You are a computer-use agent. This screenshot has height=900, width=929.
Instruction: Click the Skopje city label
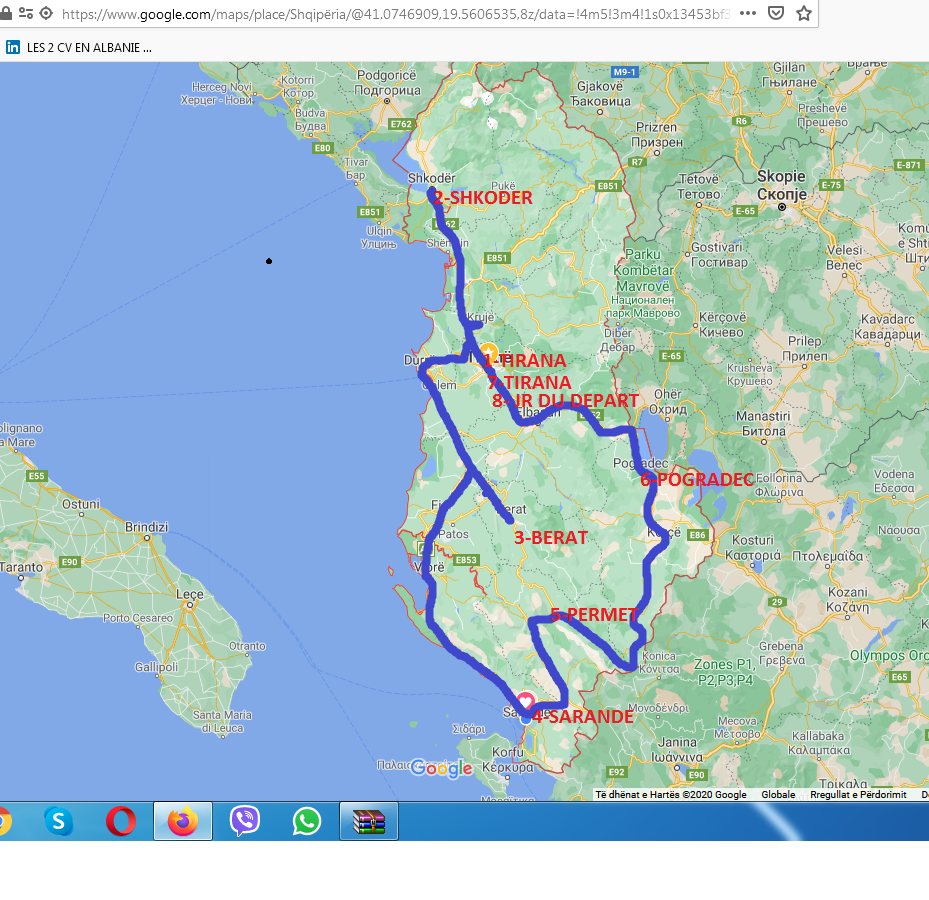pos(781,185)
